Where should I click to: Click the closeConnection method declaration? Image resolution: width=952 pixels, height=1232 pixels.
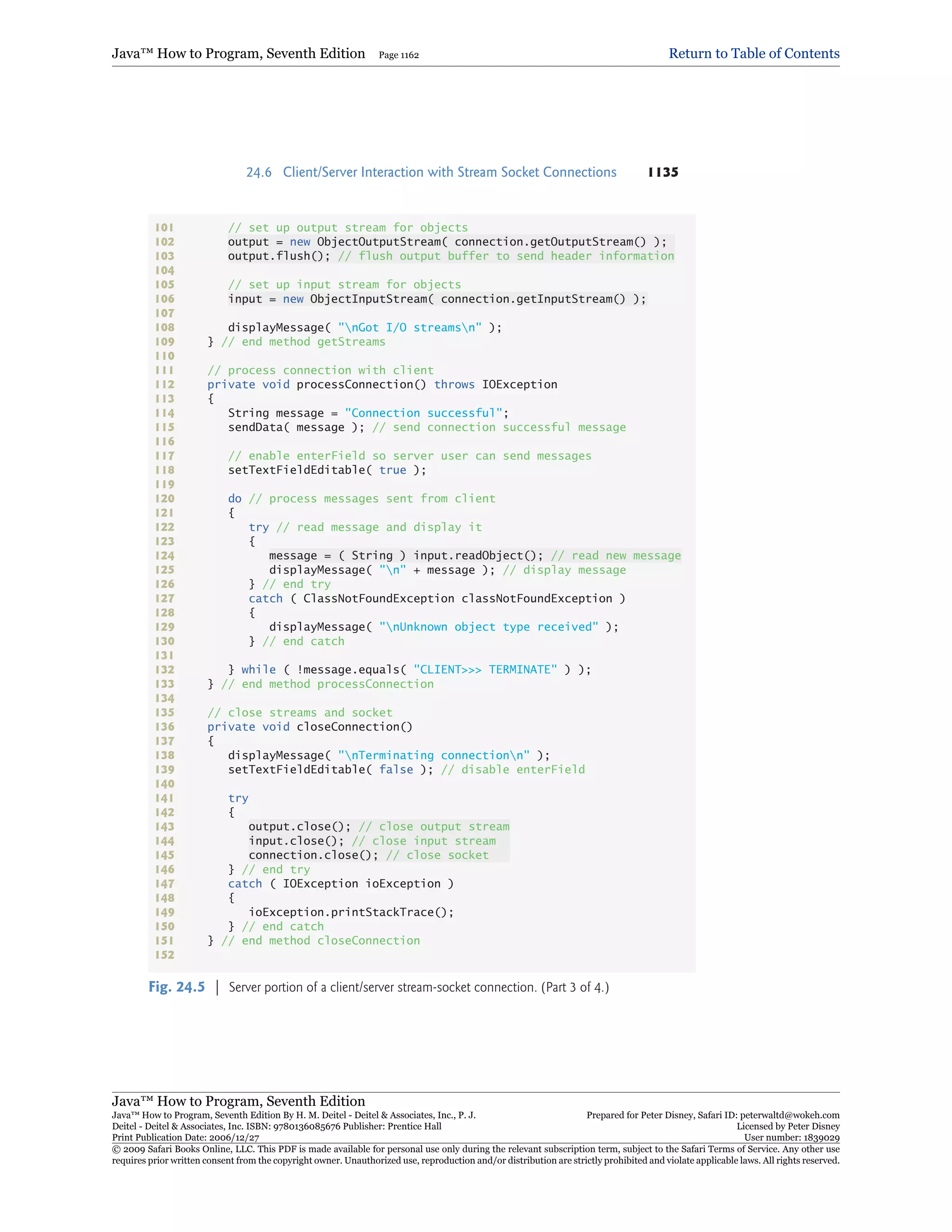[310, 727]
